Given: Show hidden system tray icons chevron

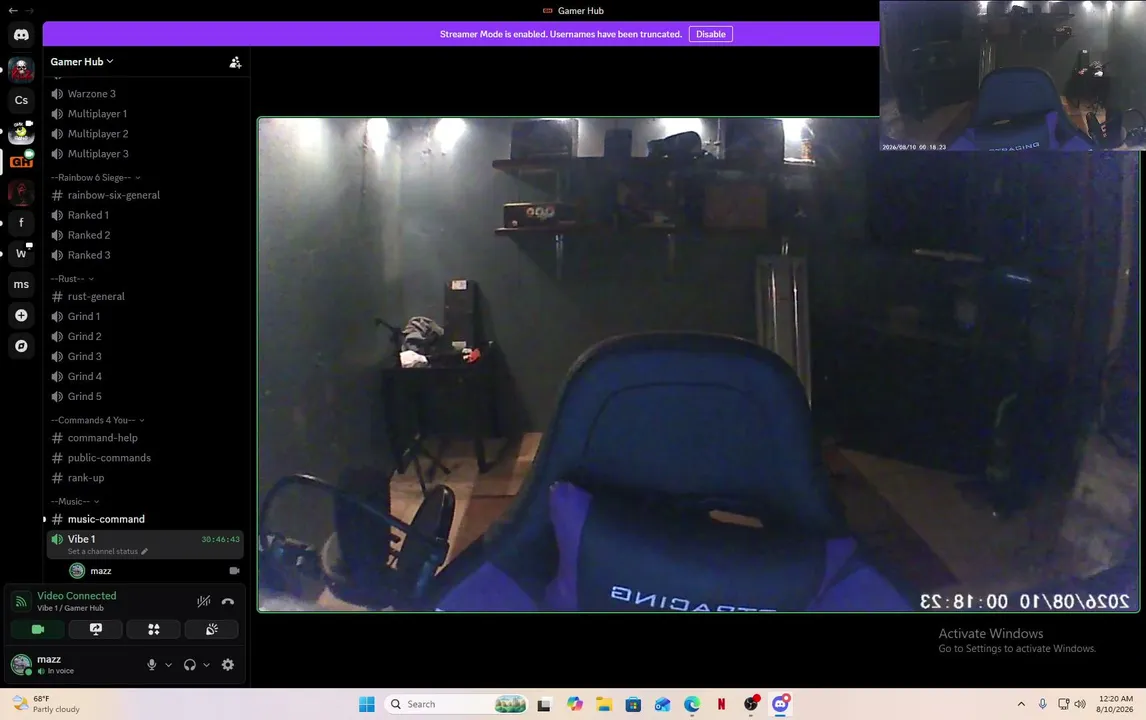Looking at the screenshot, I should pos(1021,704).
